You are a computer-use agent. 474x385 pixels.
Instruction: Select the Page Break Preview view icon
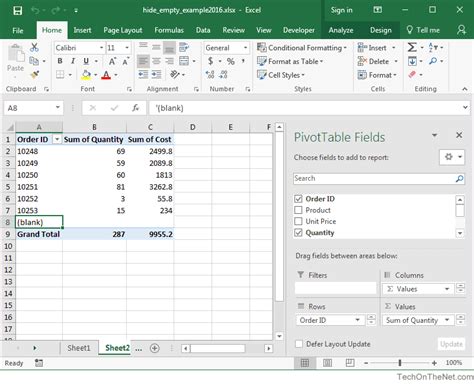click(350, 363)
